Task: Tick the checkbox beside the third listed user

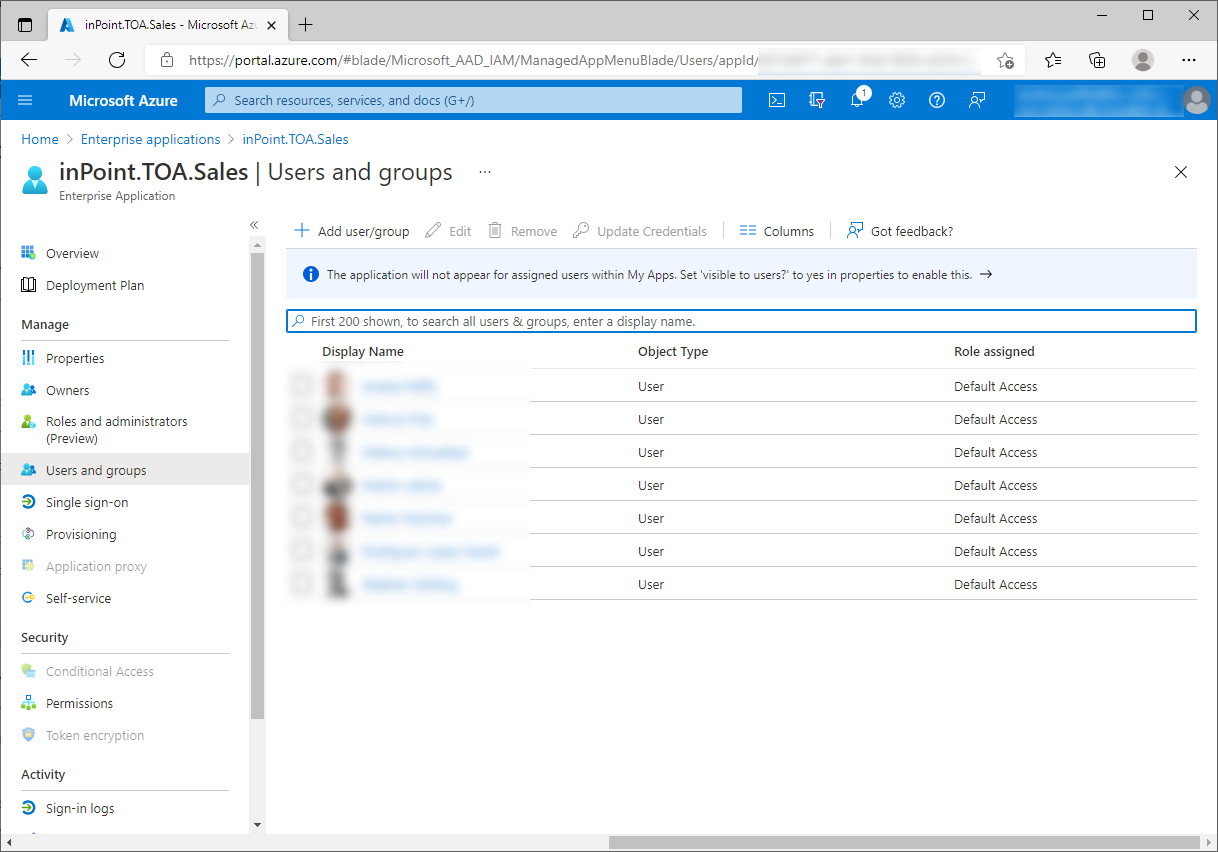Action: pyautogui.click(x=302, y=451)
